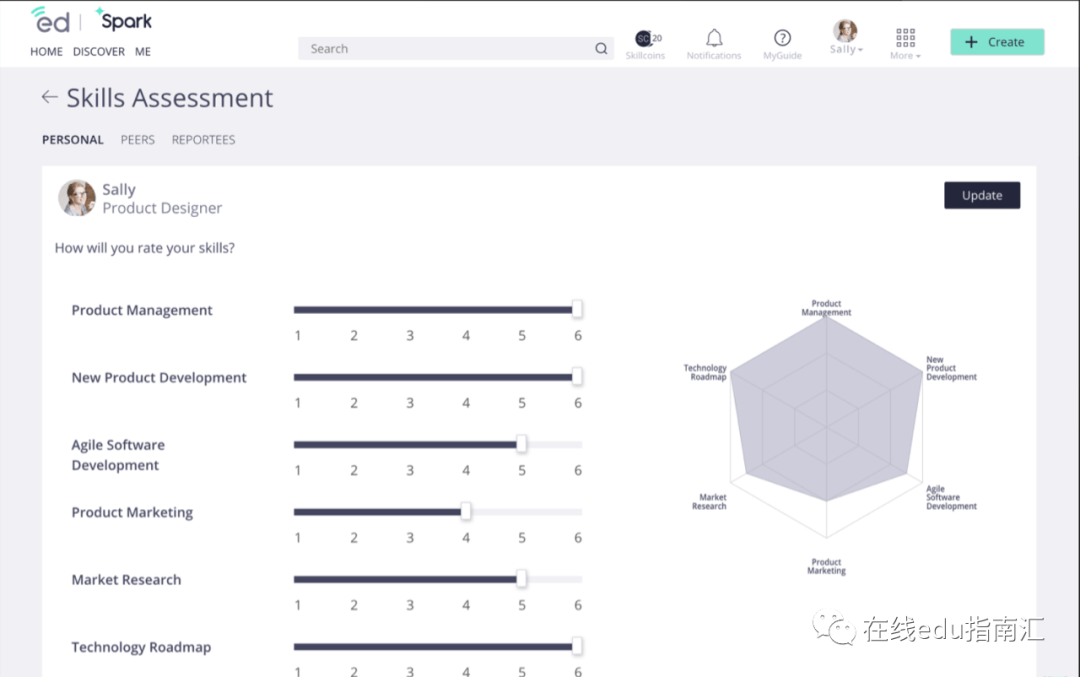Viewport: 1080px width, 677px height.
Task: Click the Create button with plus icon
Action: [x=997, y=42]
